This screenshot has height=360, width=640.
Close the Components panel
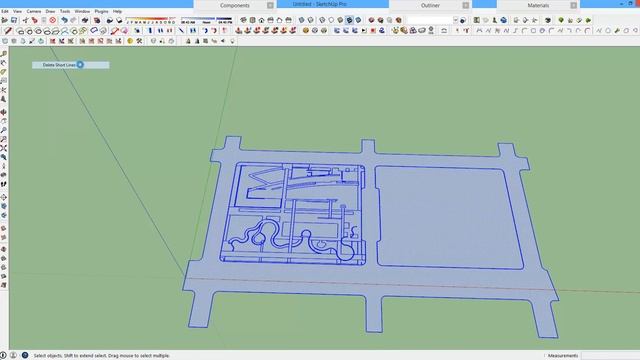tap(270, 5)
